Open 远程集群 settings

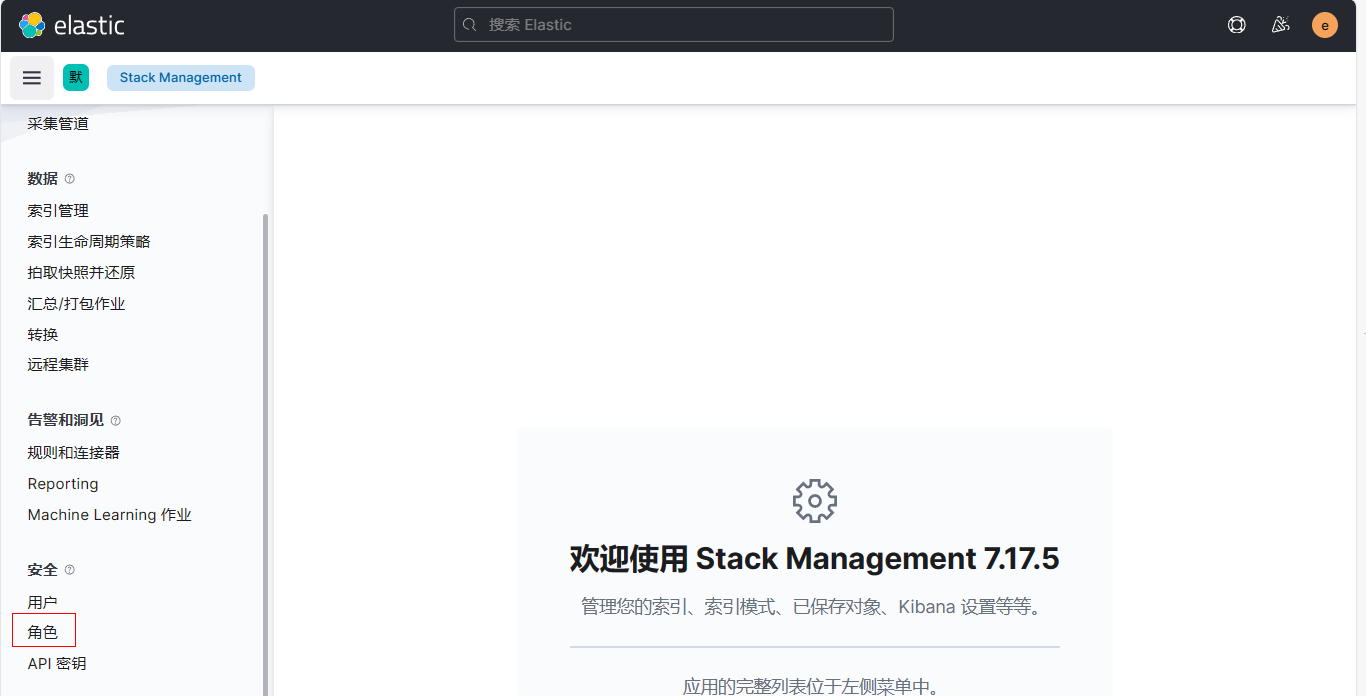[x=58, y=365]
